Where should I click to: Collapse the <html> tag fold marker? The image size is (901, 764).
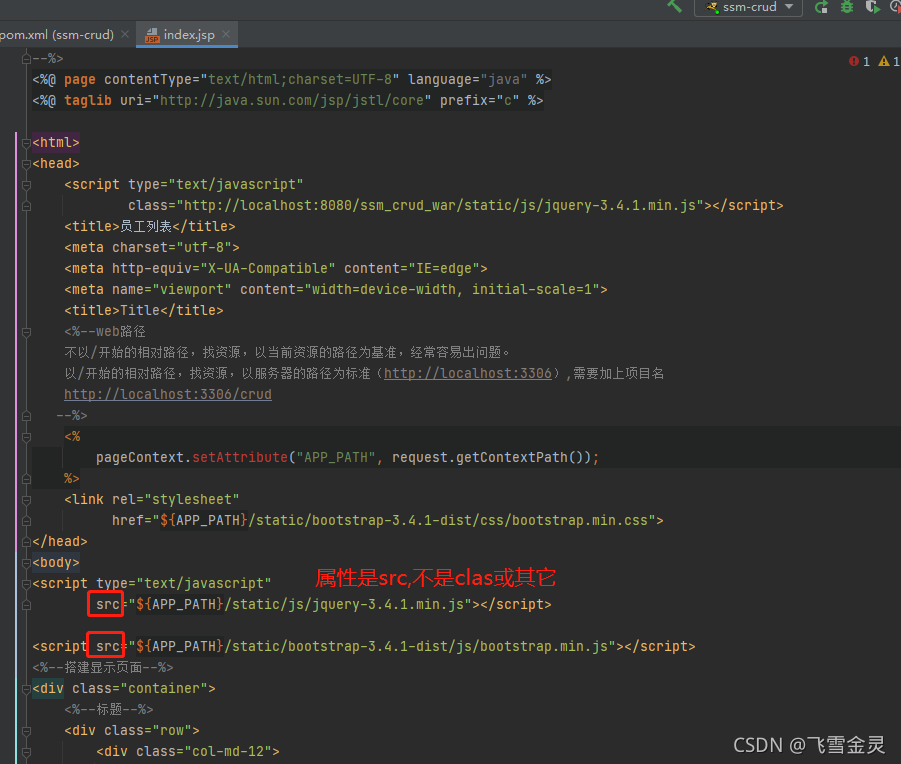(26, 142)
